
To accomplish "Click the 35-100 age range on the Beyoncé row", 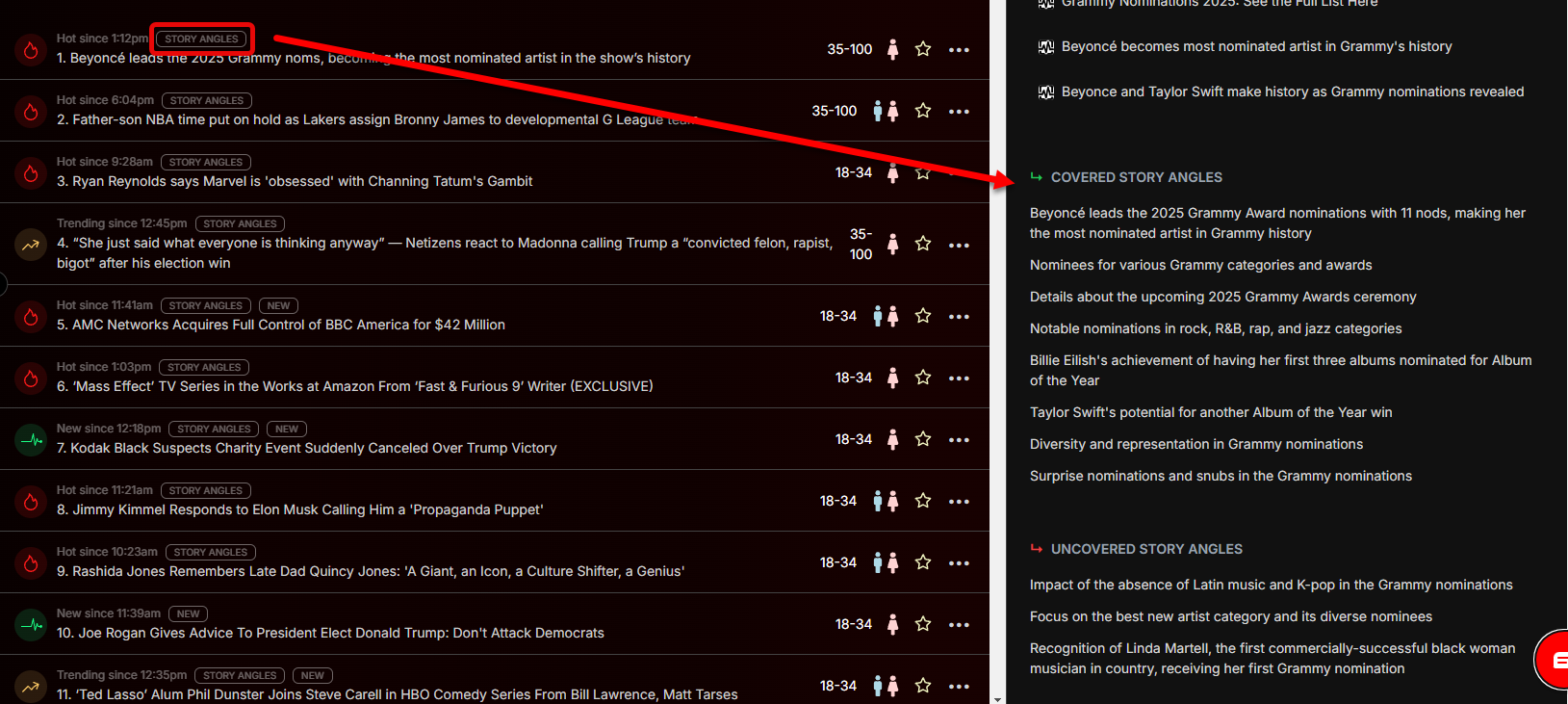I will (850, 49).
